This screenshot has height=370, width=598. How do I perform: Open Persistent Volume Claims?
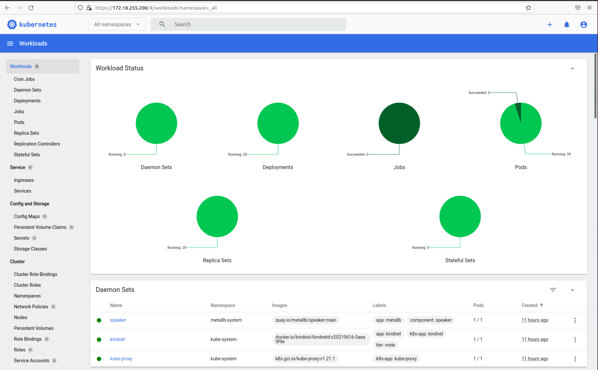40,227
